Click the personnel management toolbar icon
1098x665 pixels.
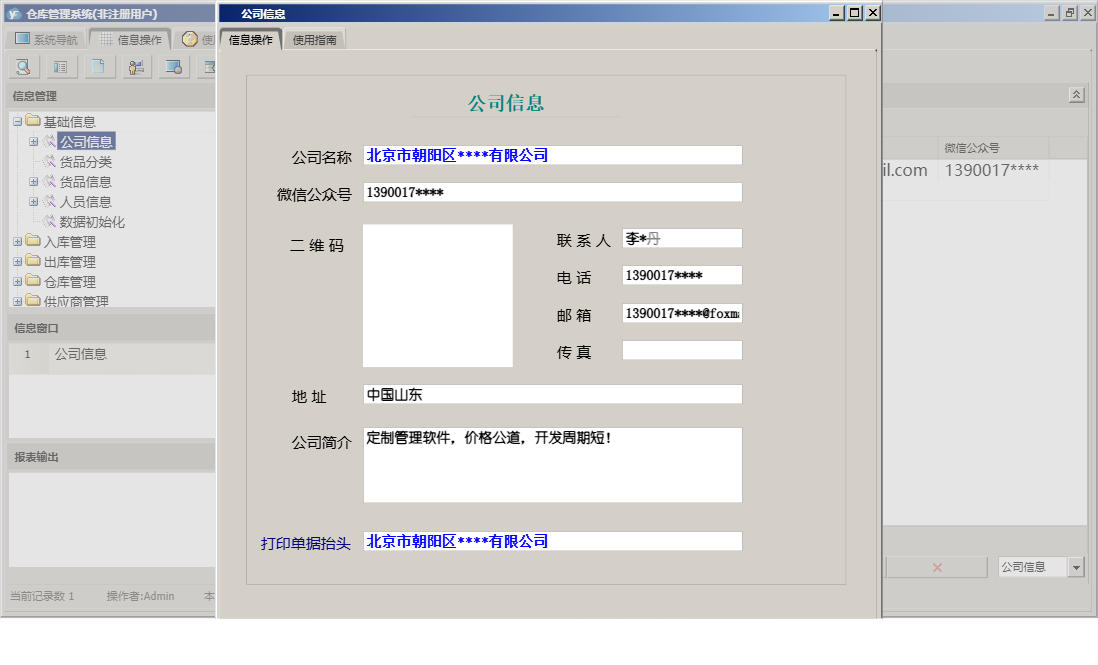coord(136,66)
